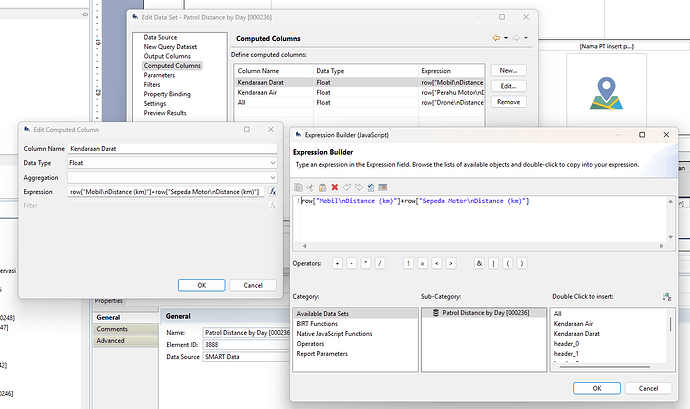The image size is (690, 409).
Task: Click the Copy icon in Expression Builder toolbar
Action: 298,187
